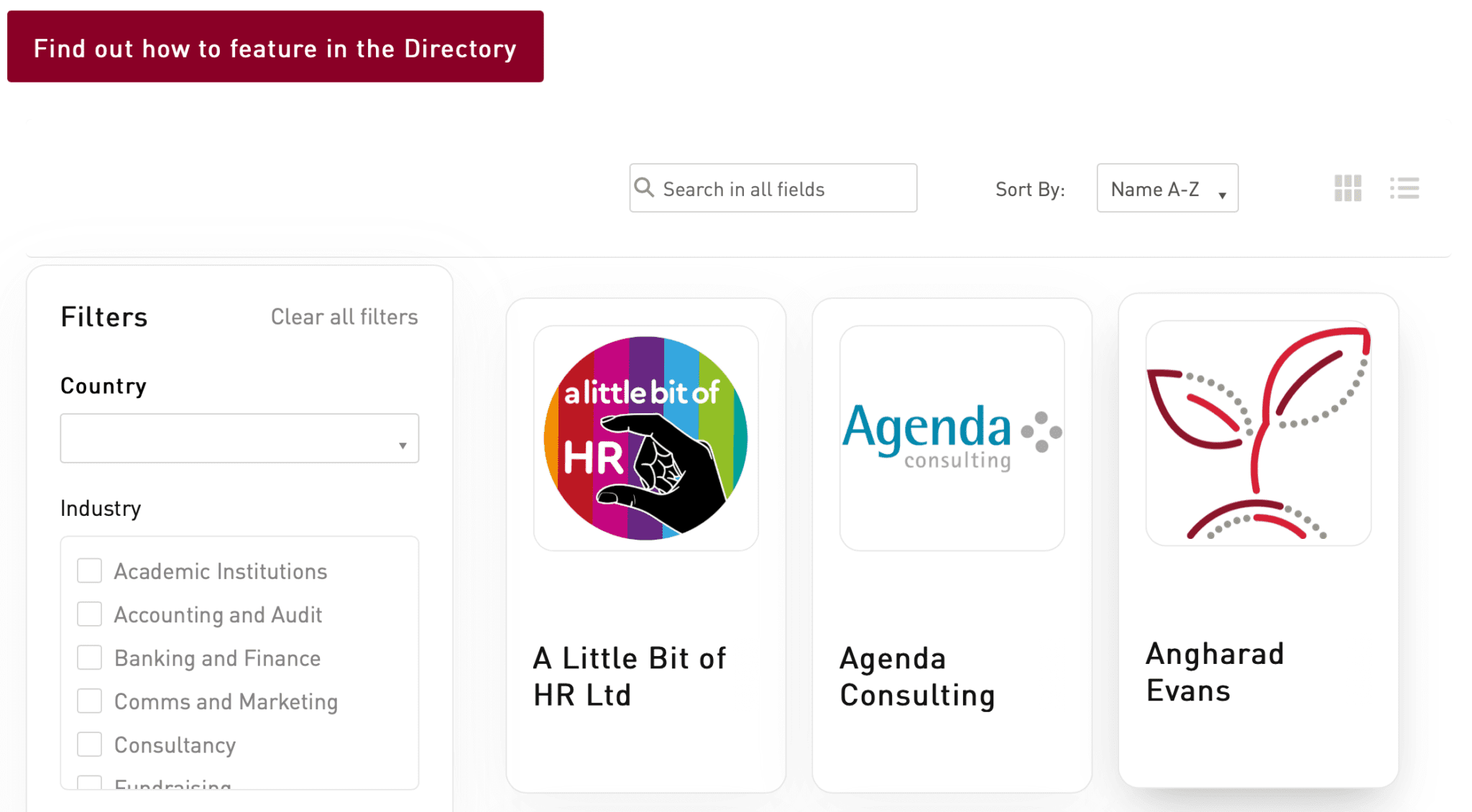Open the Agenda Consulting listing

917,675
